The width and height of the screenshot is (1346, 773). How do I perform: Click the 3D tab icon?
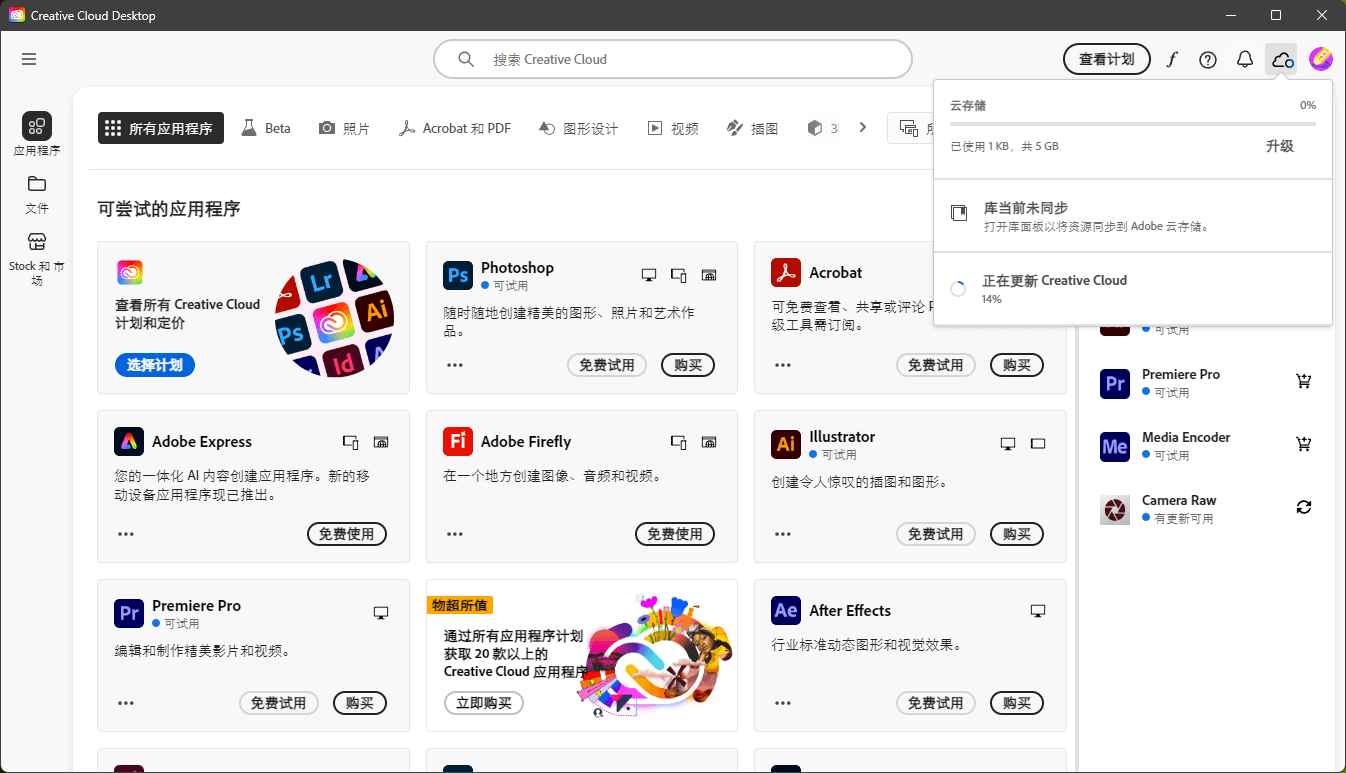click(x=815, y=128)
